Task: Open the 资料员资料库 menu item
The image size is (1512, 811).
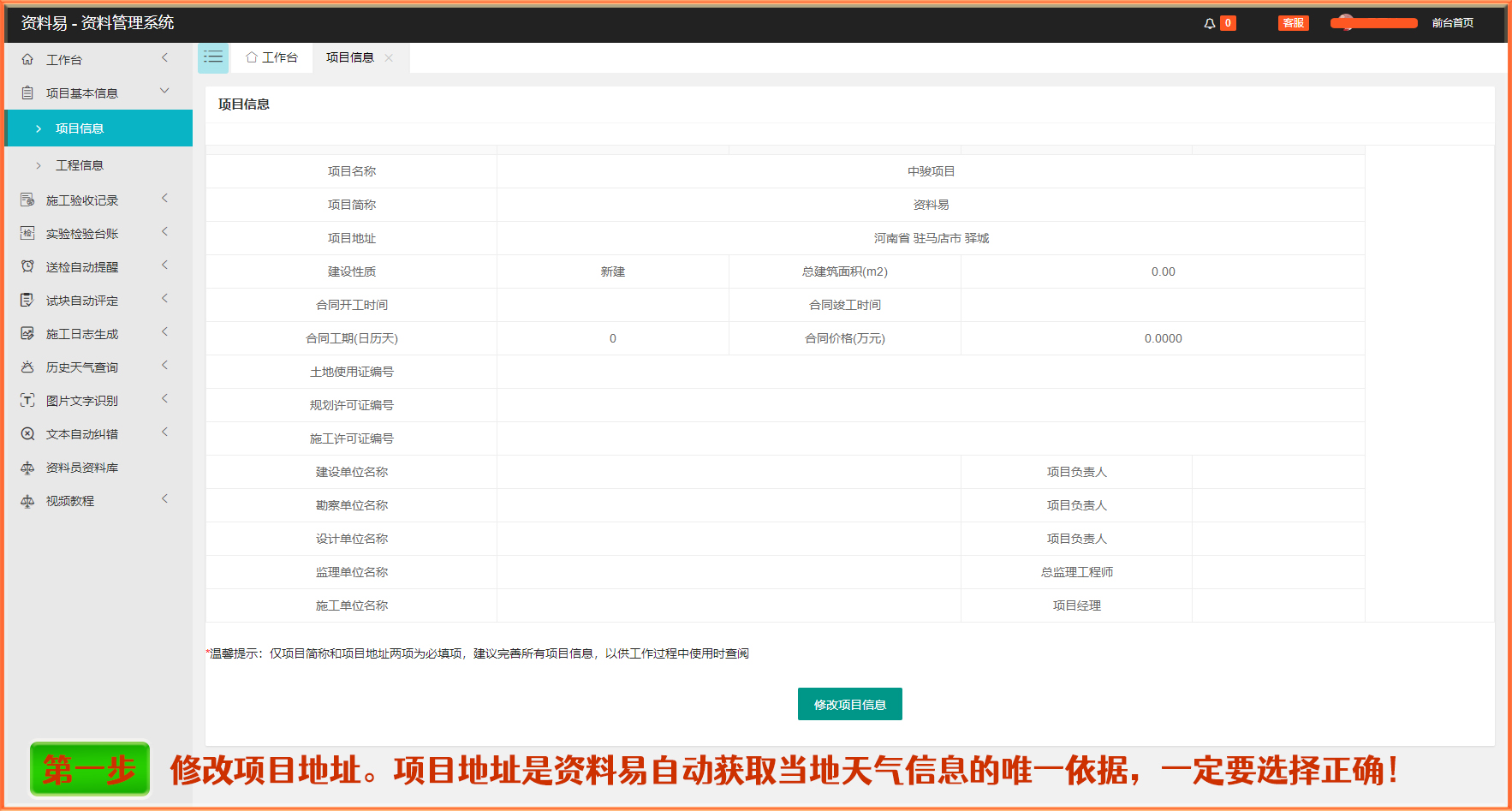Action: click(82, 468)
